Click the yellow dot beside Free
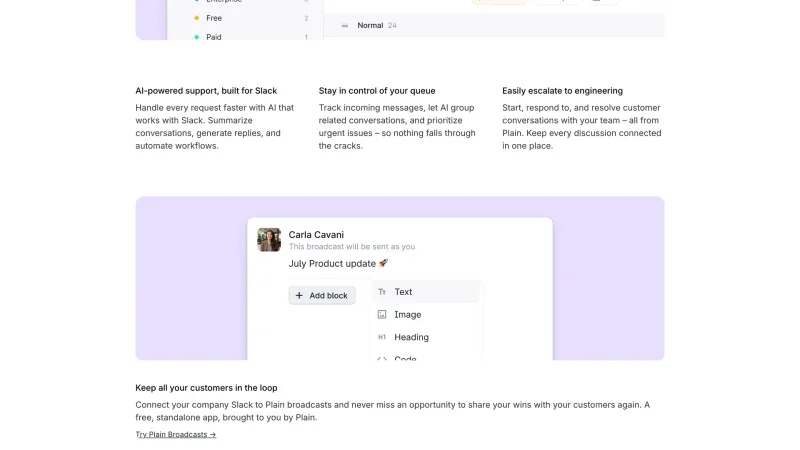The image size is (800, 450). (x=196, y=18)
